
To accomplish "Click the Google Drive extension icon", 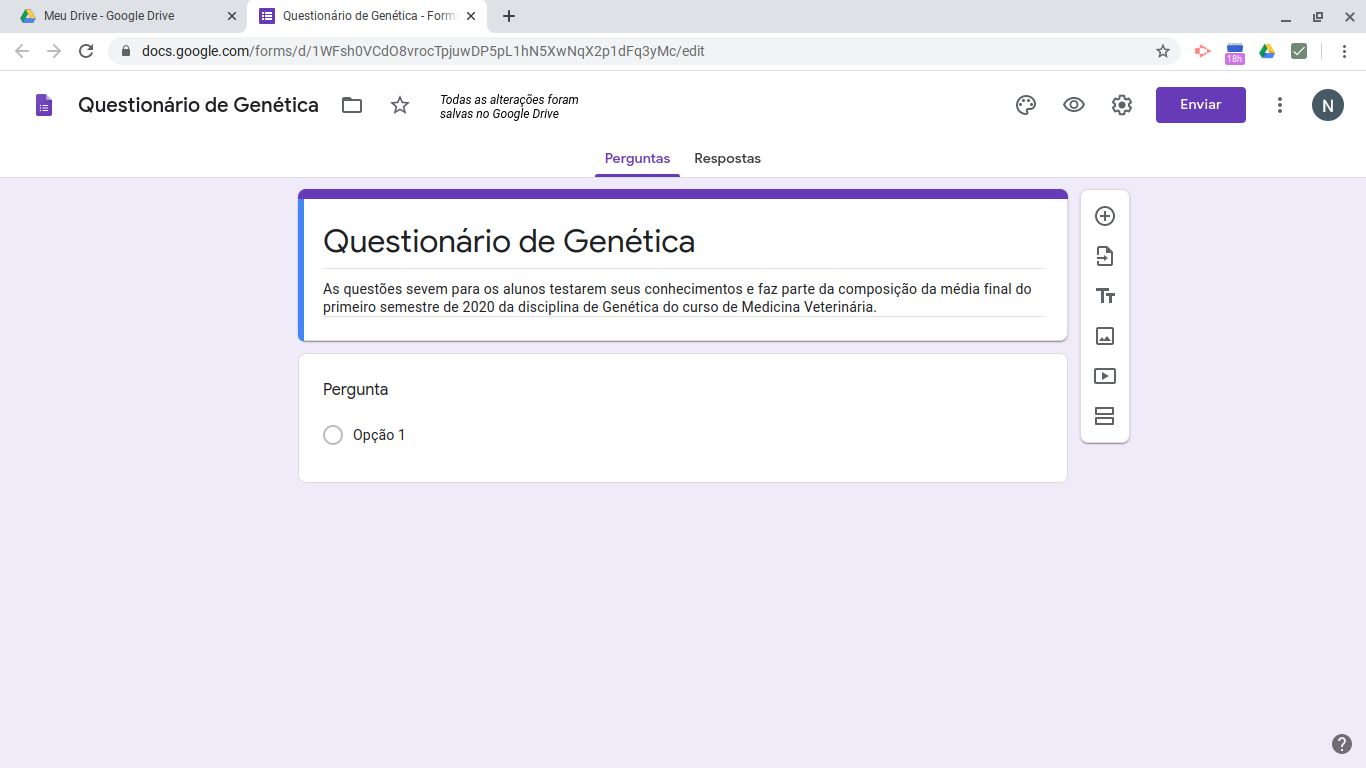I will pos(1267,51).
